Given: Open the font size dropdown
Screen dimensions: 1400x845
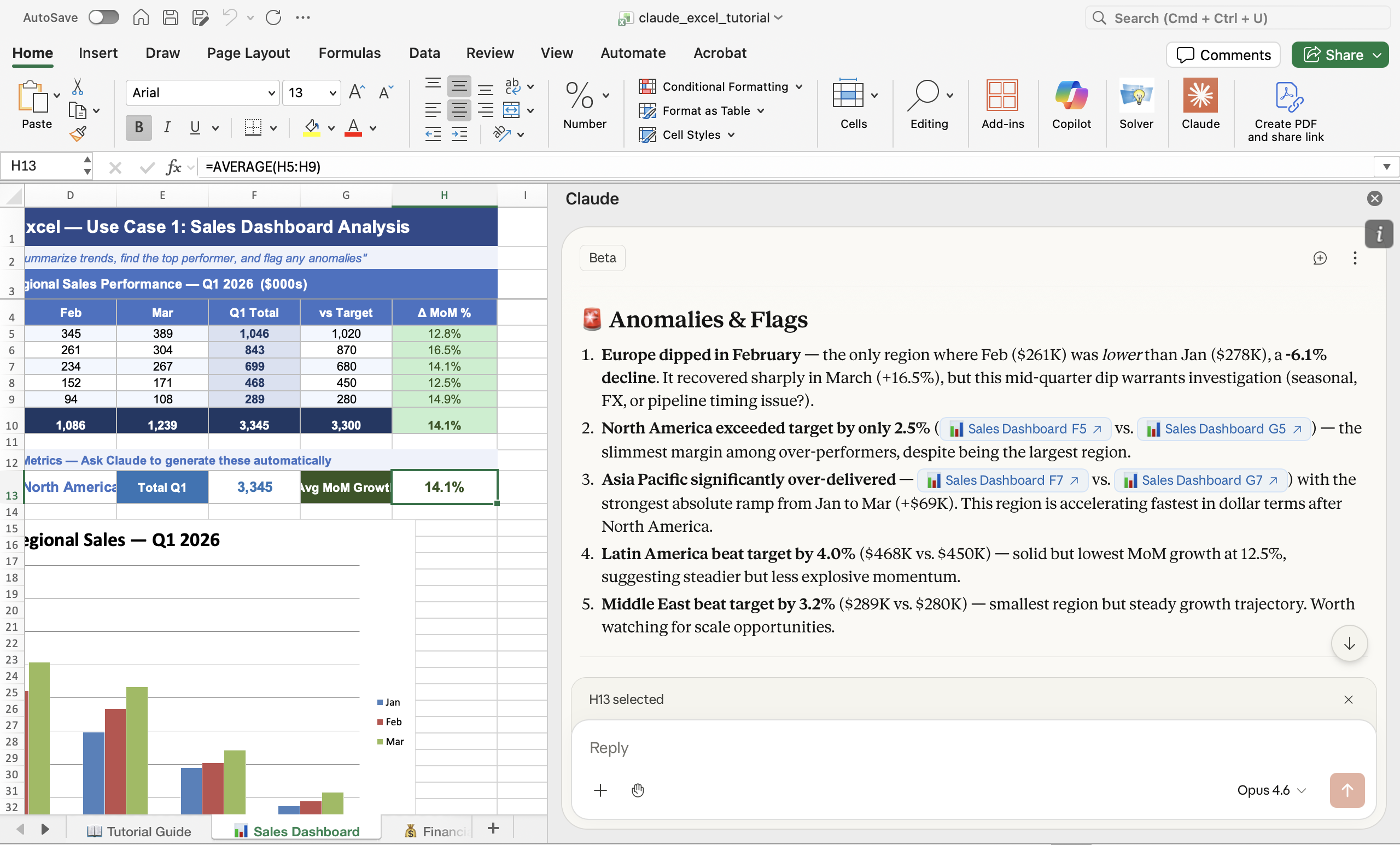Looking at the screenshot, I should point(332,93).
